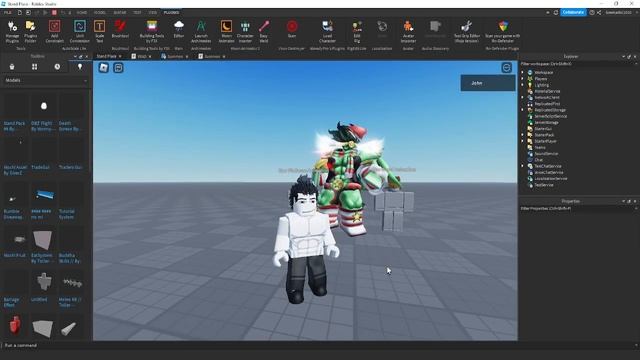
Task: Open the chat icon in viewport
Action: pos(118,68)
